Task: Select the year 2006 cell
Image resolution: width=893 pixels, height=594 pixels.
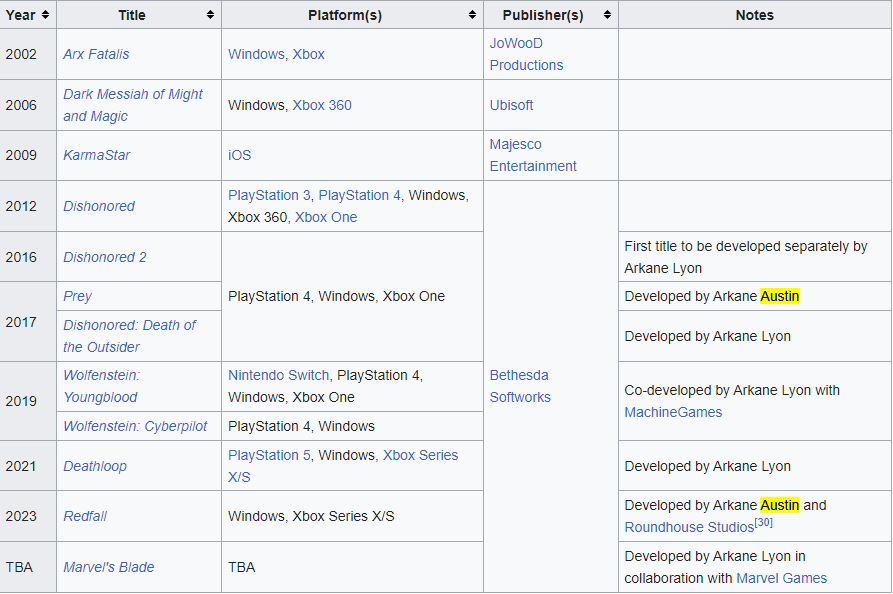Action: (x=28, y=105)
